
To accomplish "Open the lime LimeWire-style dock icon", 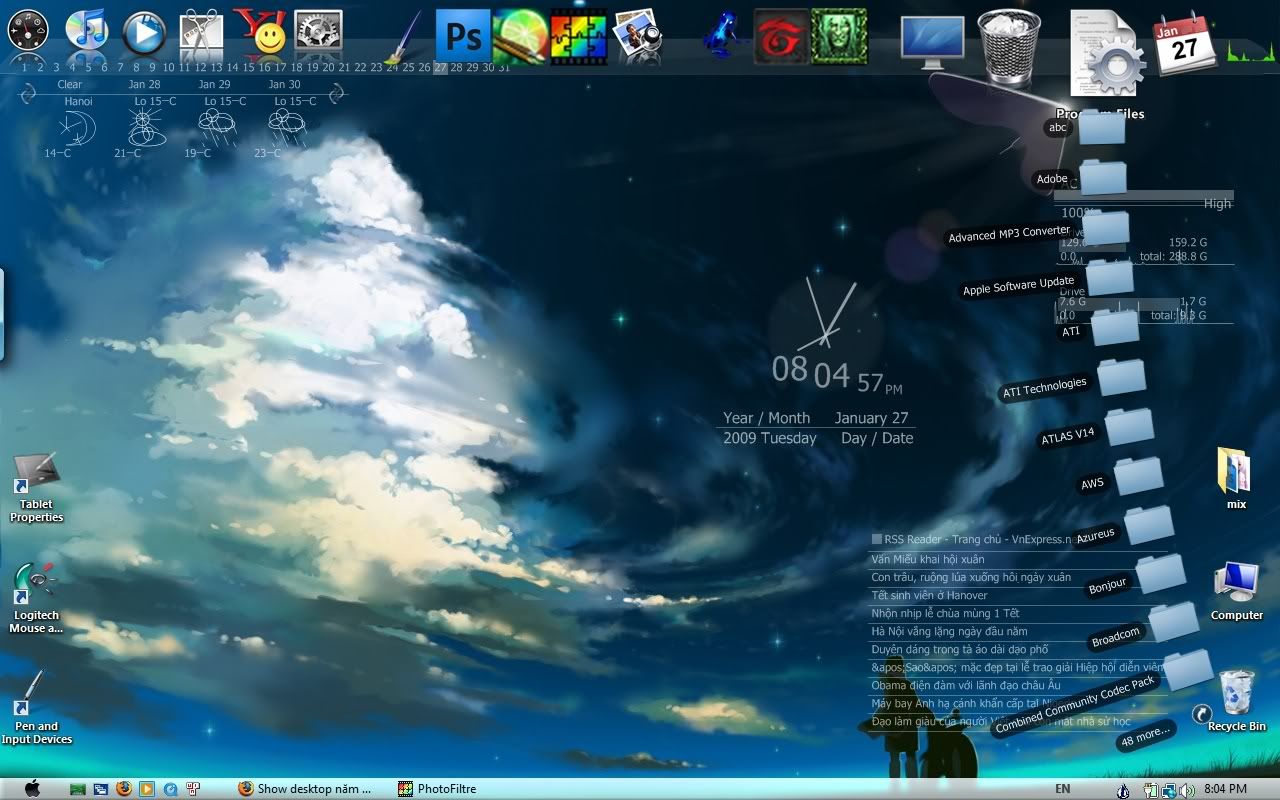I will (x=521, y=36).
